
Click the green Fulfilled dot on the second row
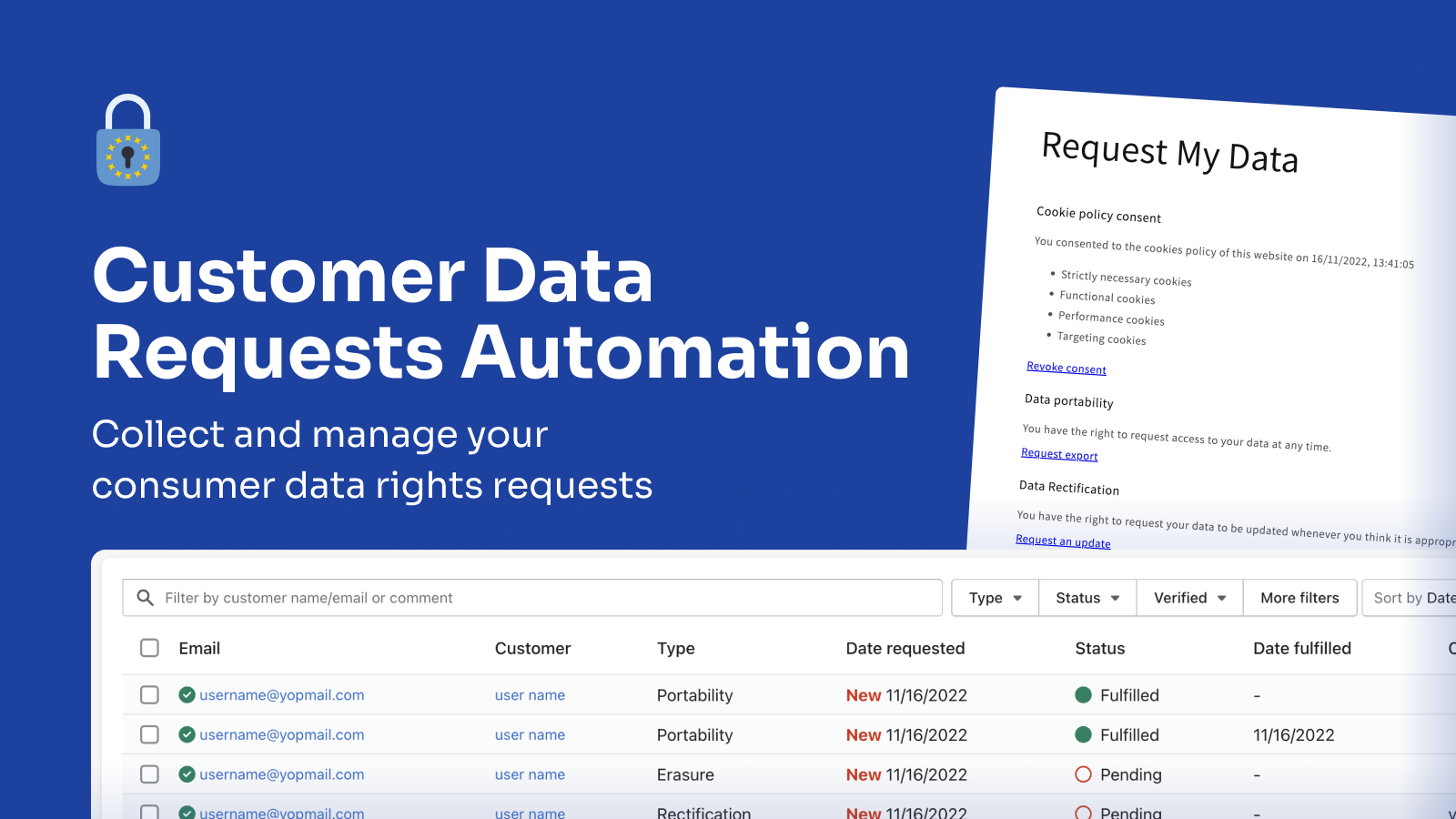tap(1083, 734)
